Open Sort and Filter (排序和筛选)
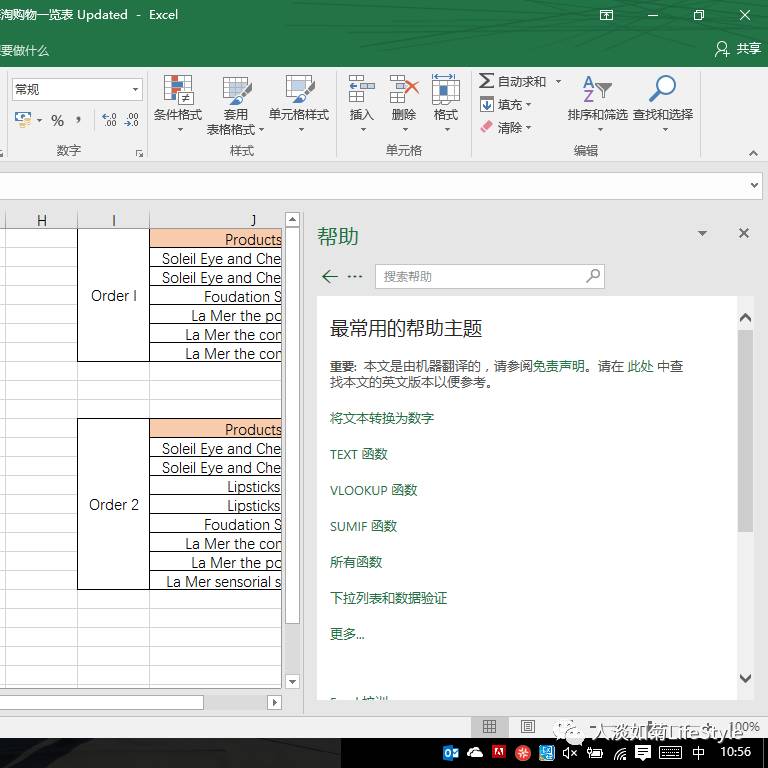Image resolution: width=768 pixels, height=768 pixels. coord(597,104)
